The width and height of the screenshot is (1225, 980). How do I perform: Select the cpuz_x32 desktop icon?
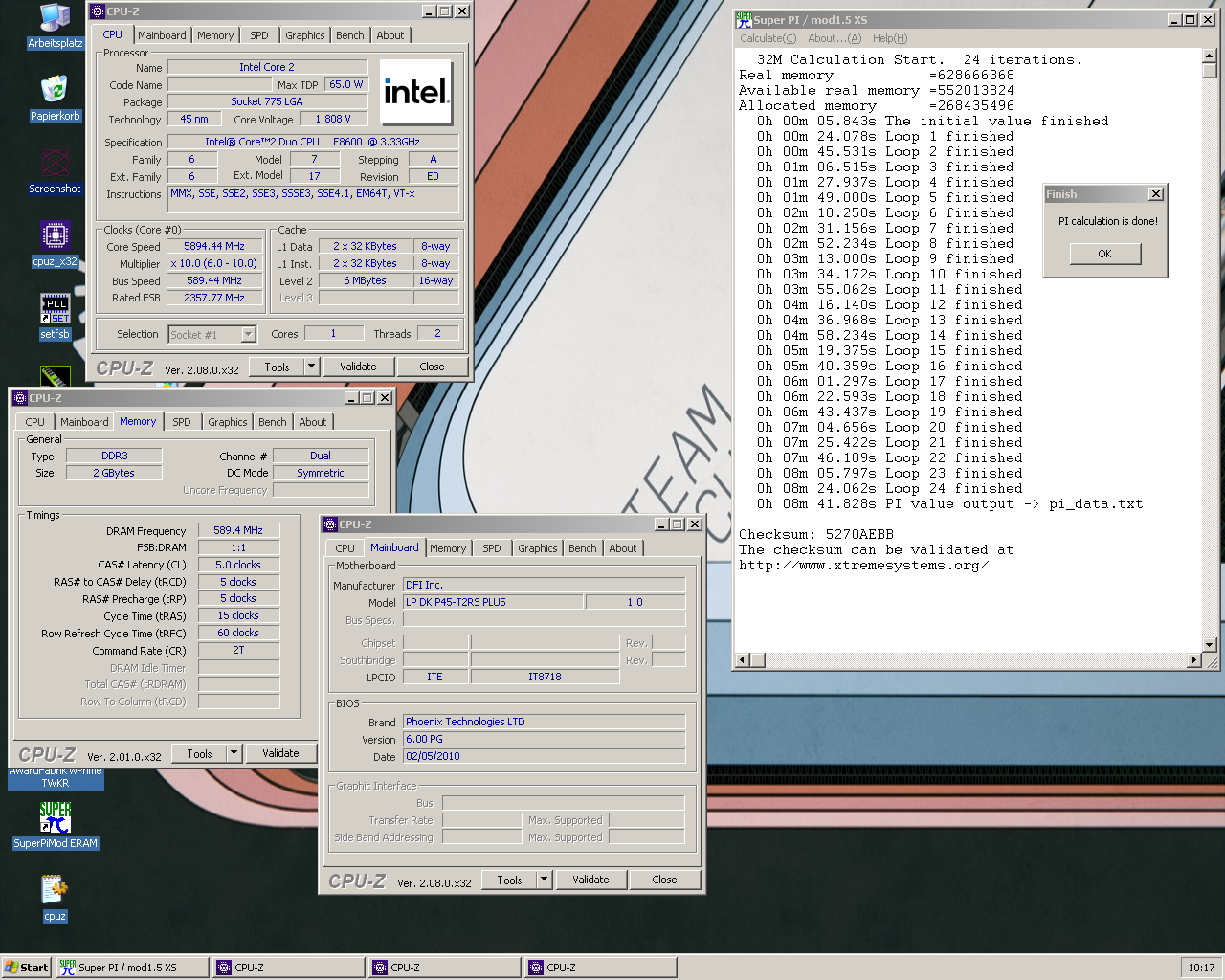pyautogui.click(x=55, y=244)
